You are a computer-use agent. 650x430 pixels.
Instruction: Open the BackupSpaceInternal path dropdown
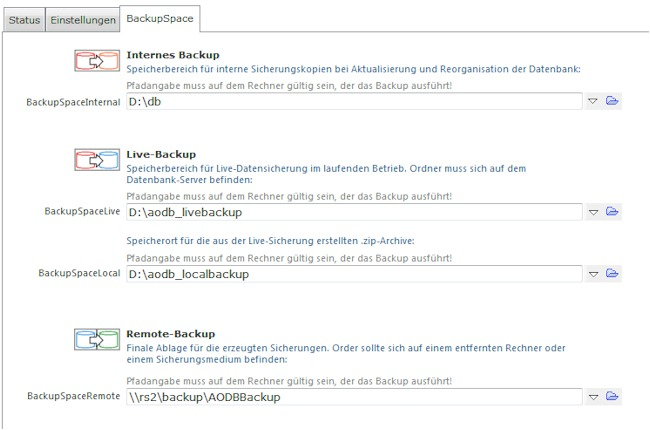[x=593, y=101]
